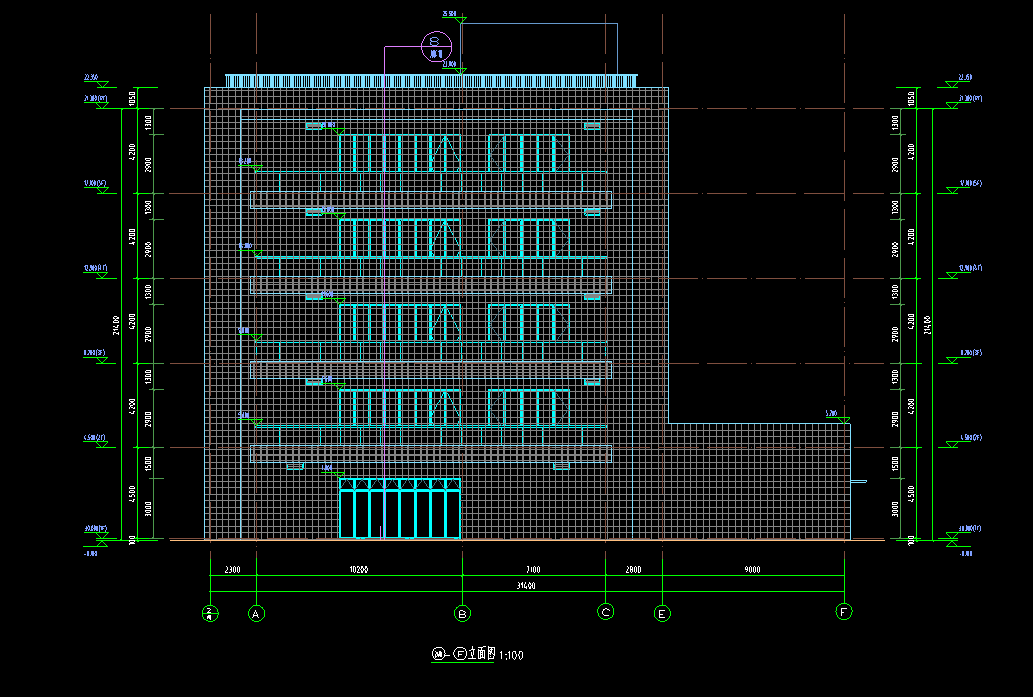
Task: Click the 31400 overall dimension text
Action: click(x=523, y=586)
